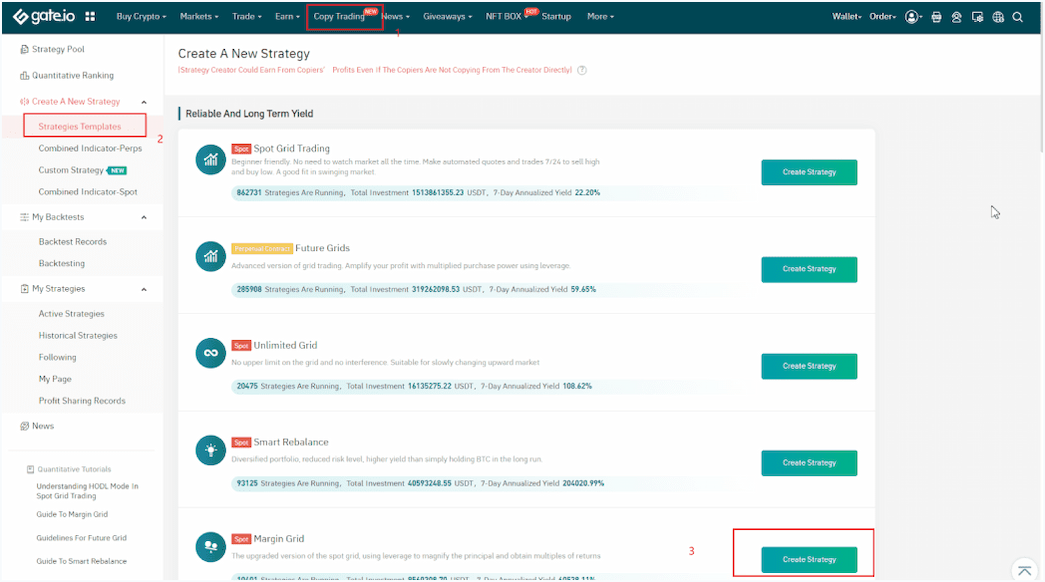
Task: Select Strategies Templates in the sidebar
Action: point(80,127)
